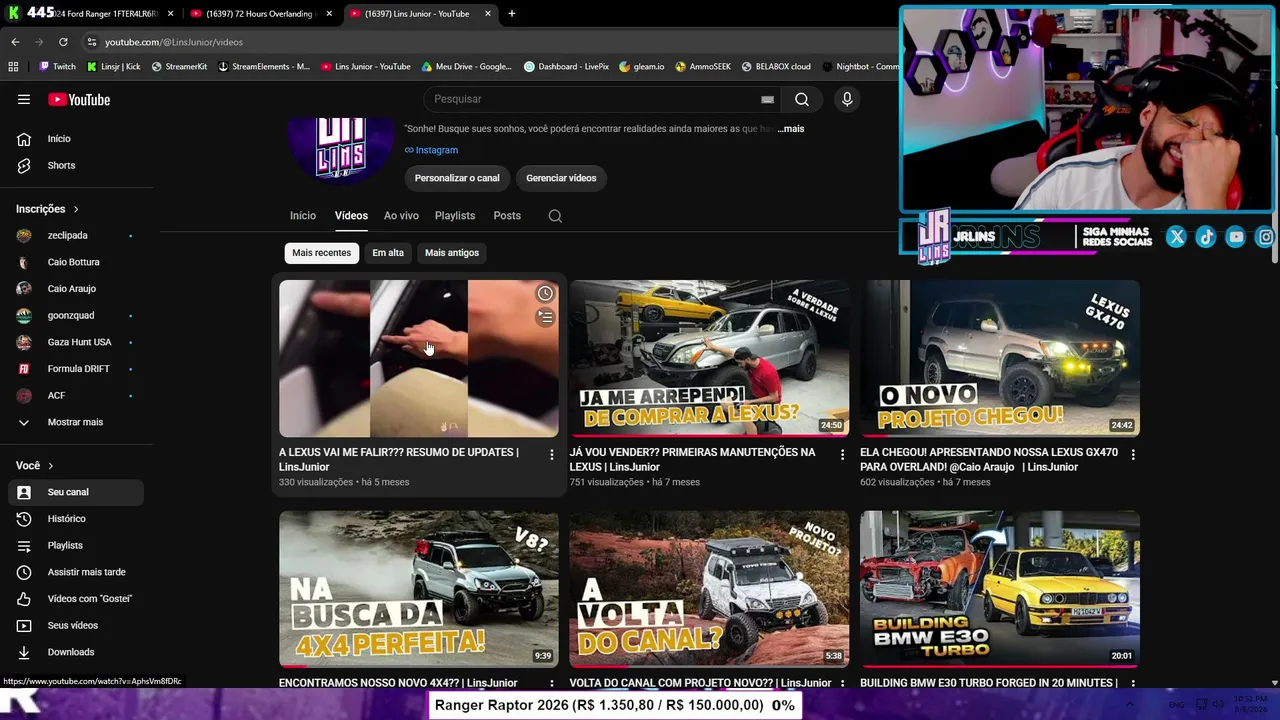
Task: Select the Mais recentes filter chip
Action: [x=321, y=253]
